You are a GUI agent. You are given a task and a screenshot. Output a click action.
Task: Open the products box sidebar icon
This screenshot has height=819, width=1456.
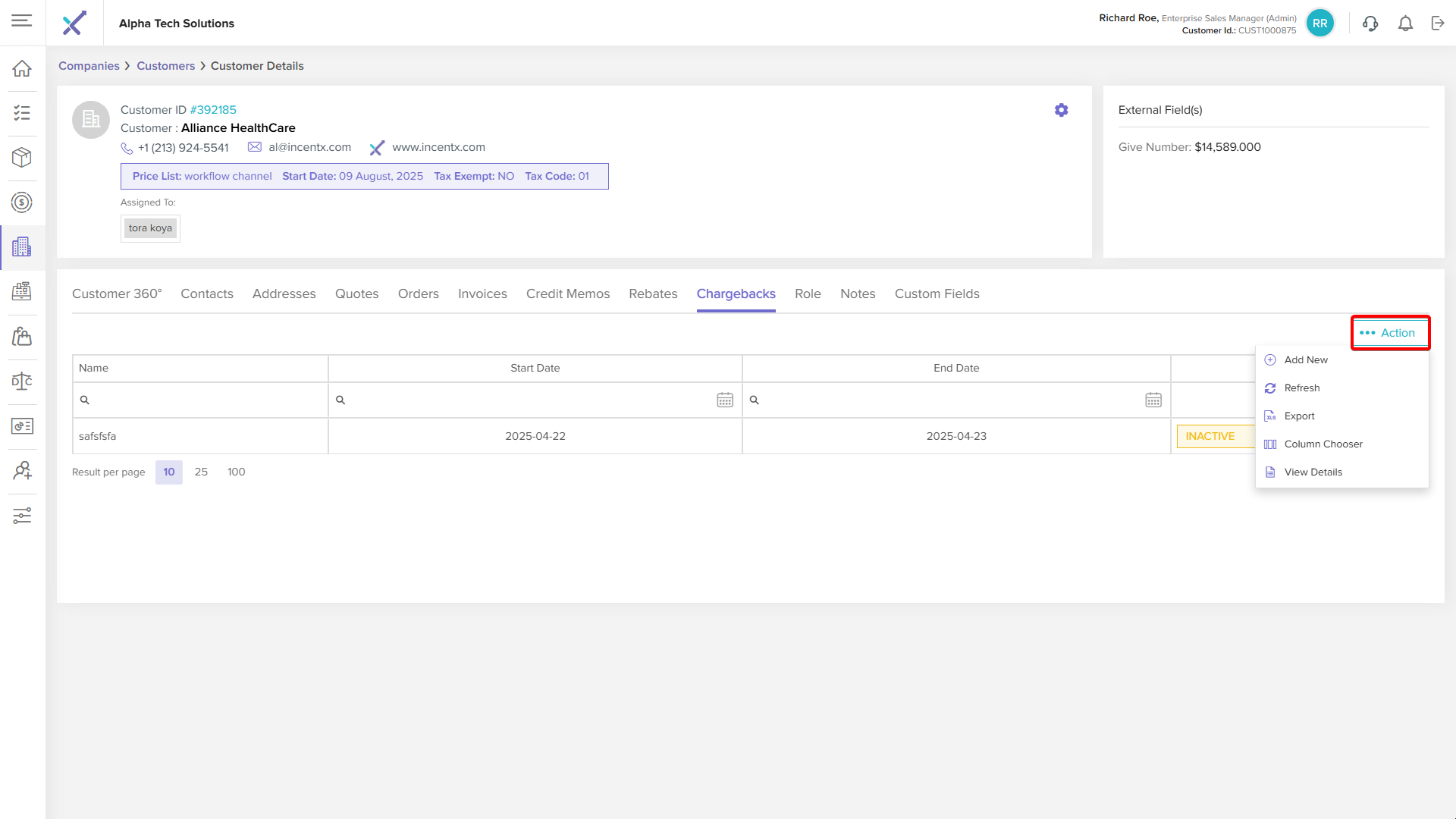tap(22, 157)
